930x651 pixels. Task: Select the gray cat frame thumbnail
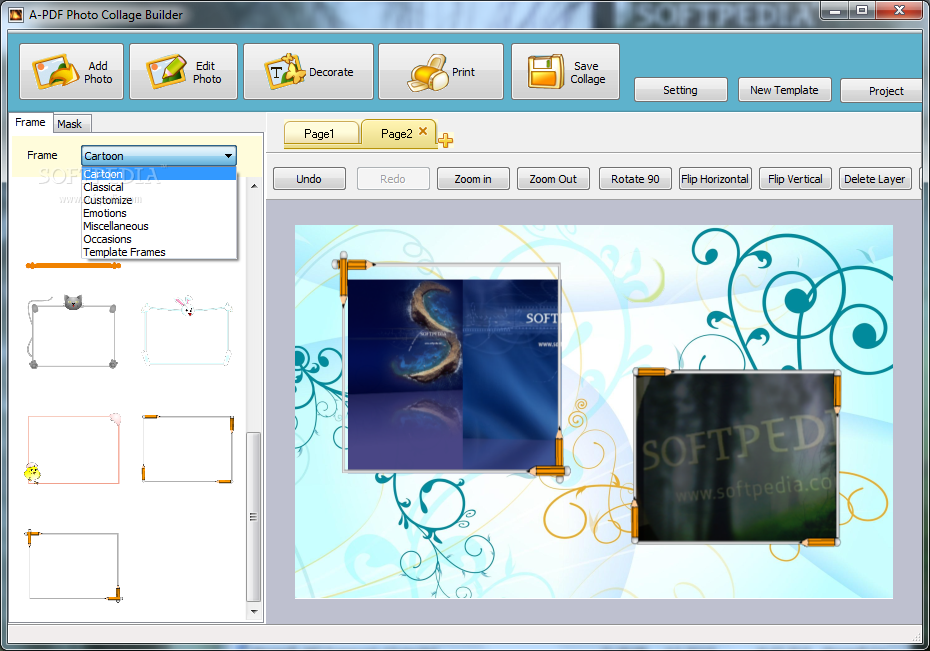[72, 332]
